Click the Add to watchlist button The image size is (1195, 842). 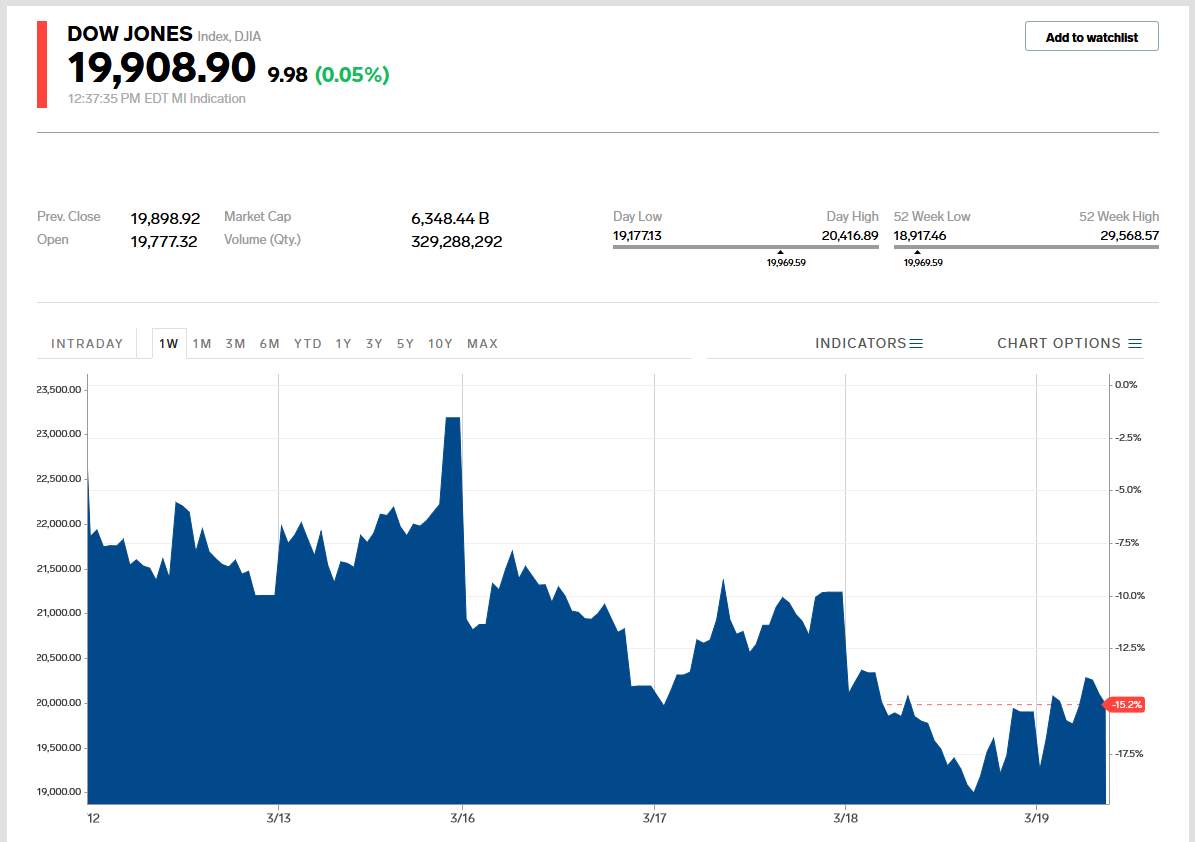tap(1091, 37)
